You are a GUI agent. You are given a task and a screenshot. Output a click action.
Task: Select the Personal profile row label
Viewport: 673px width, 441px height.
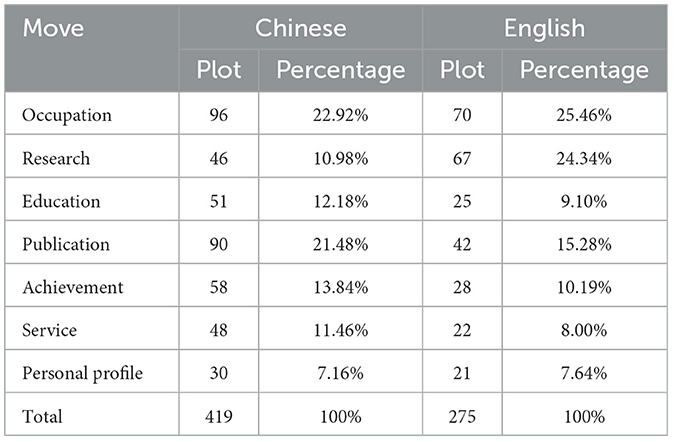[82, 373]
